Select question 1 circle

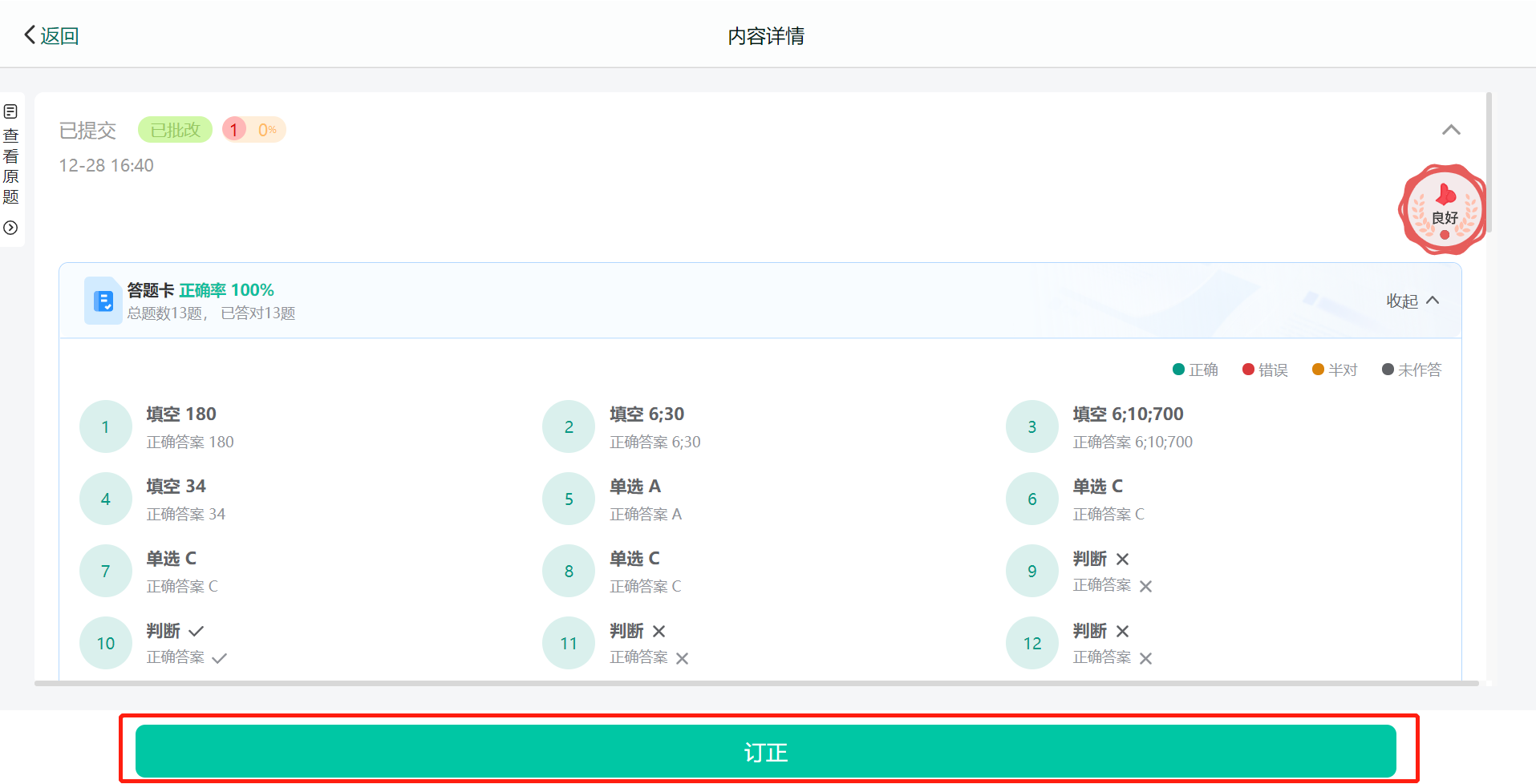[x=105, y=426]
